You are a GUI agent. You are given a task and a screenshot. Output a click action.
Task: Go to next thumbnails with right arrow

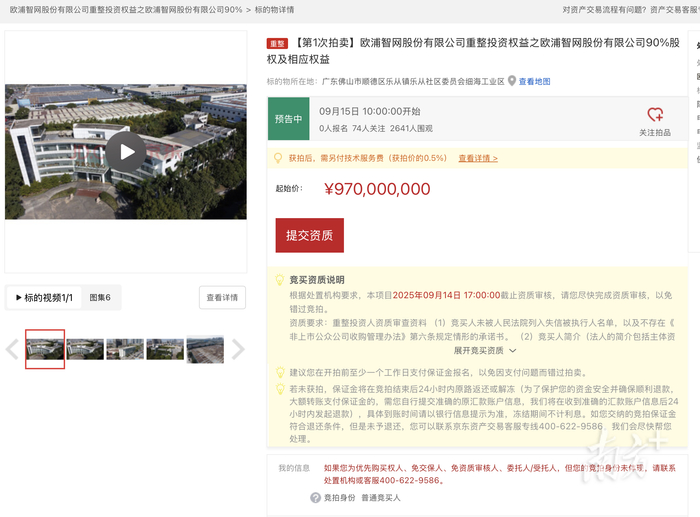click(238, 349)
